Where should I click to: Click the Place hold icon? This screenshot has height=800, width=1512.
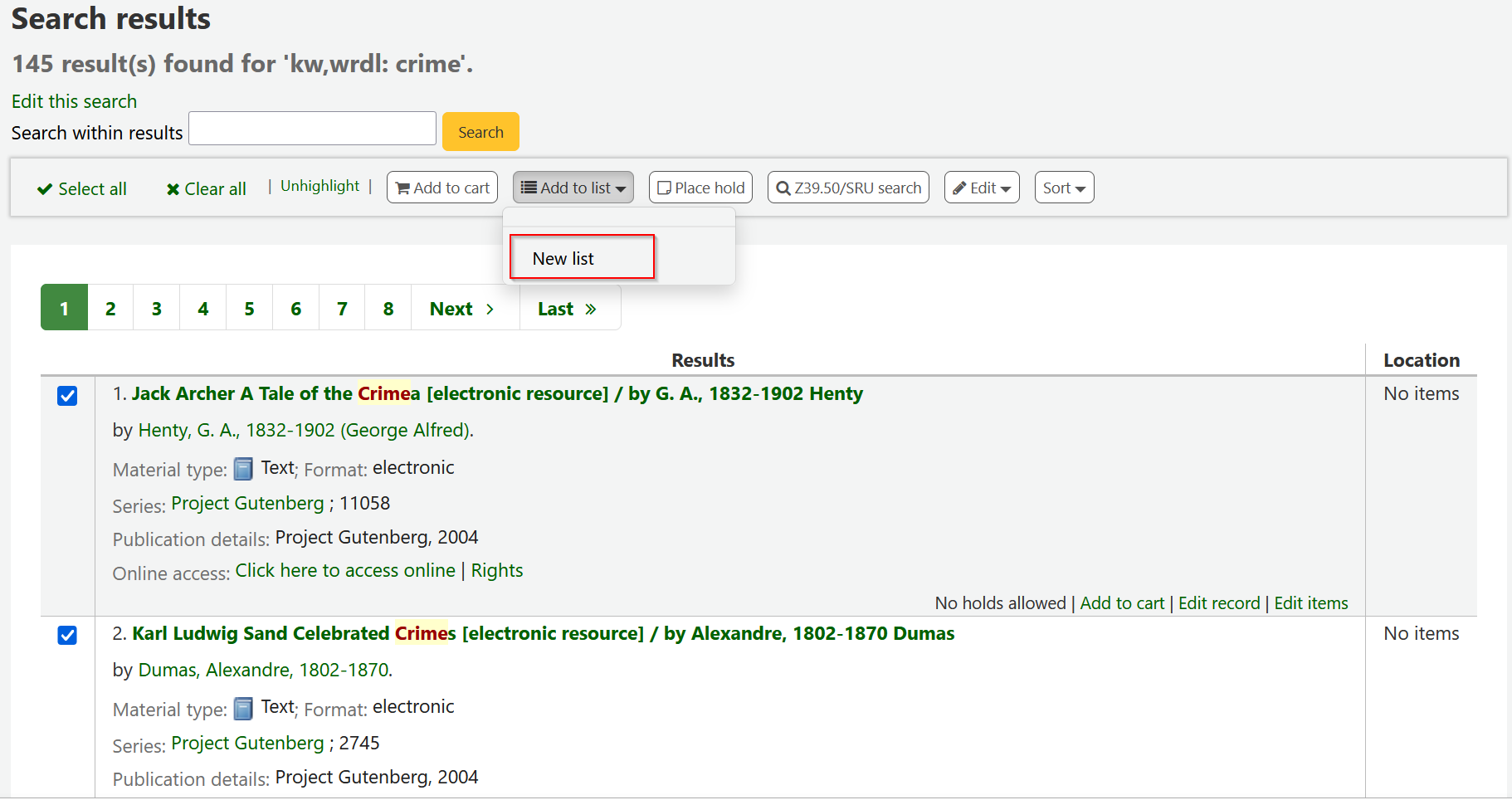(x=666, y=188)
